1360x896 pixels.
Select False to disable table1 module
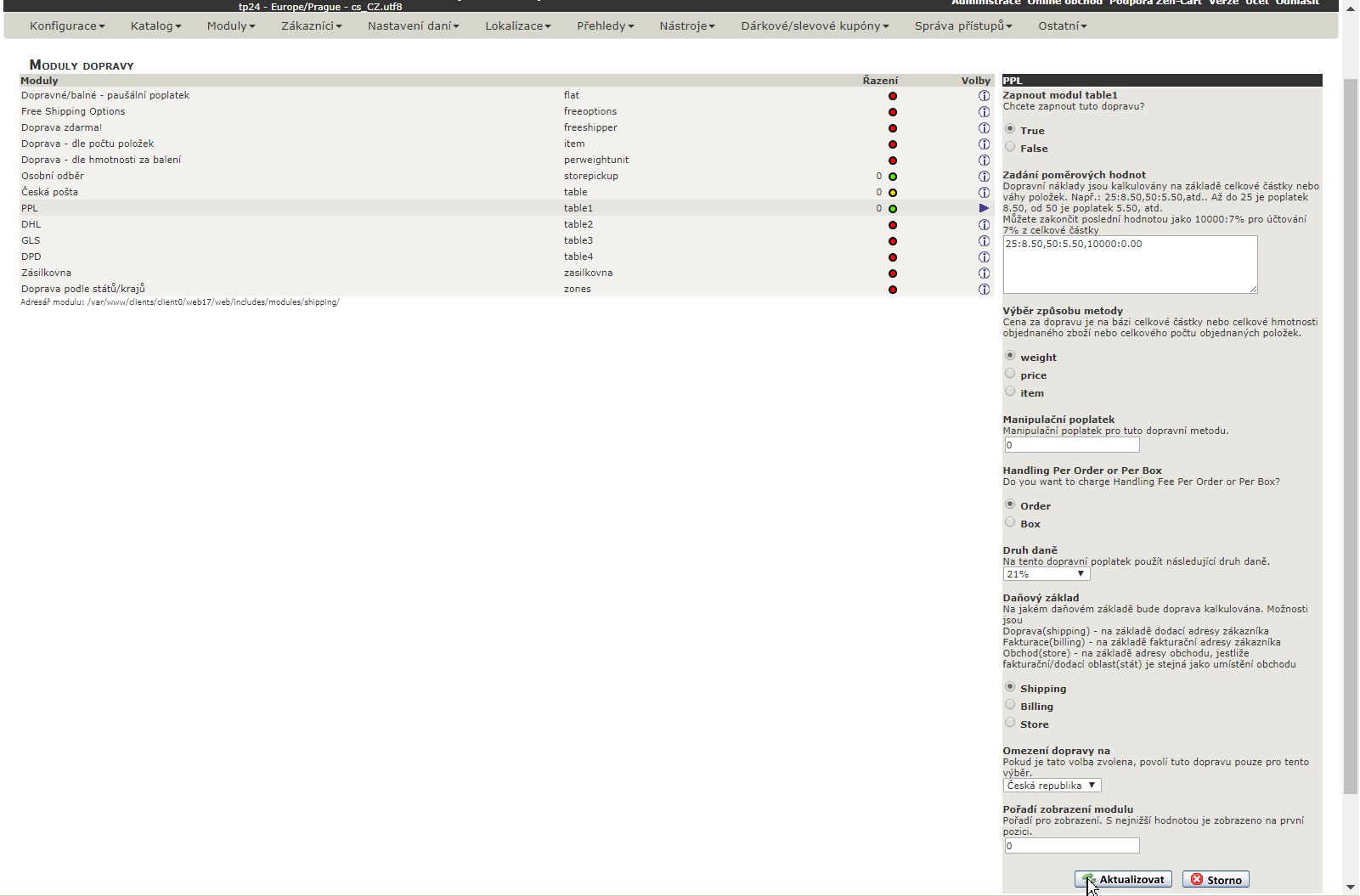[x=1010, y=147]
